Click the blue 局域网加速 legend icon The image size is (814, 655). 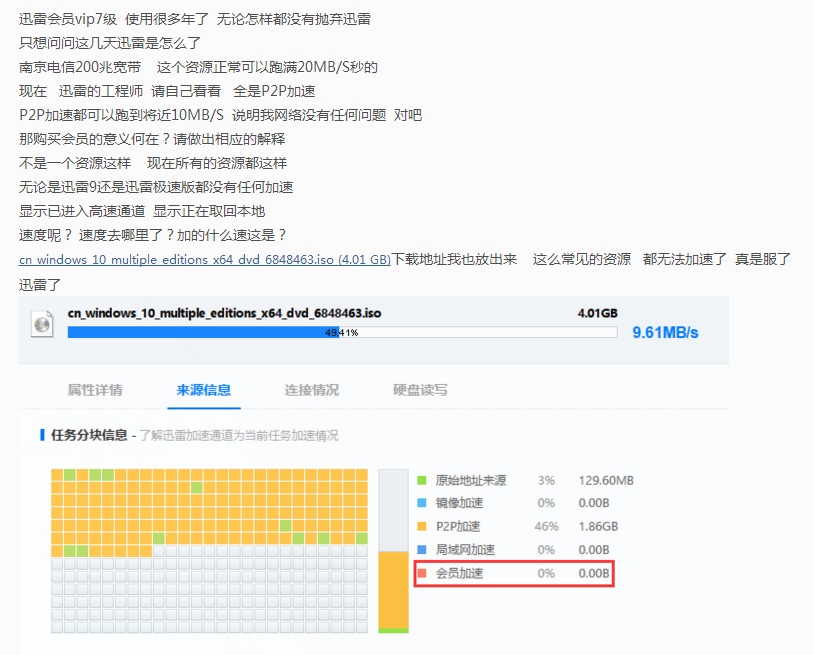421,549
